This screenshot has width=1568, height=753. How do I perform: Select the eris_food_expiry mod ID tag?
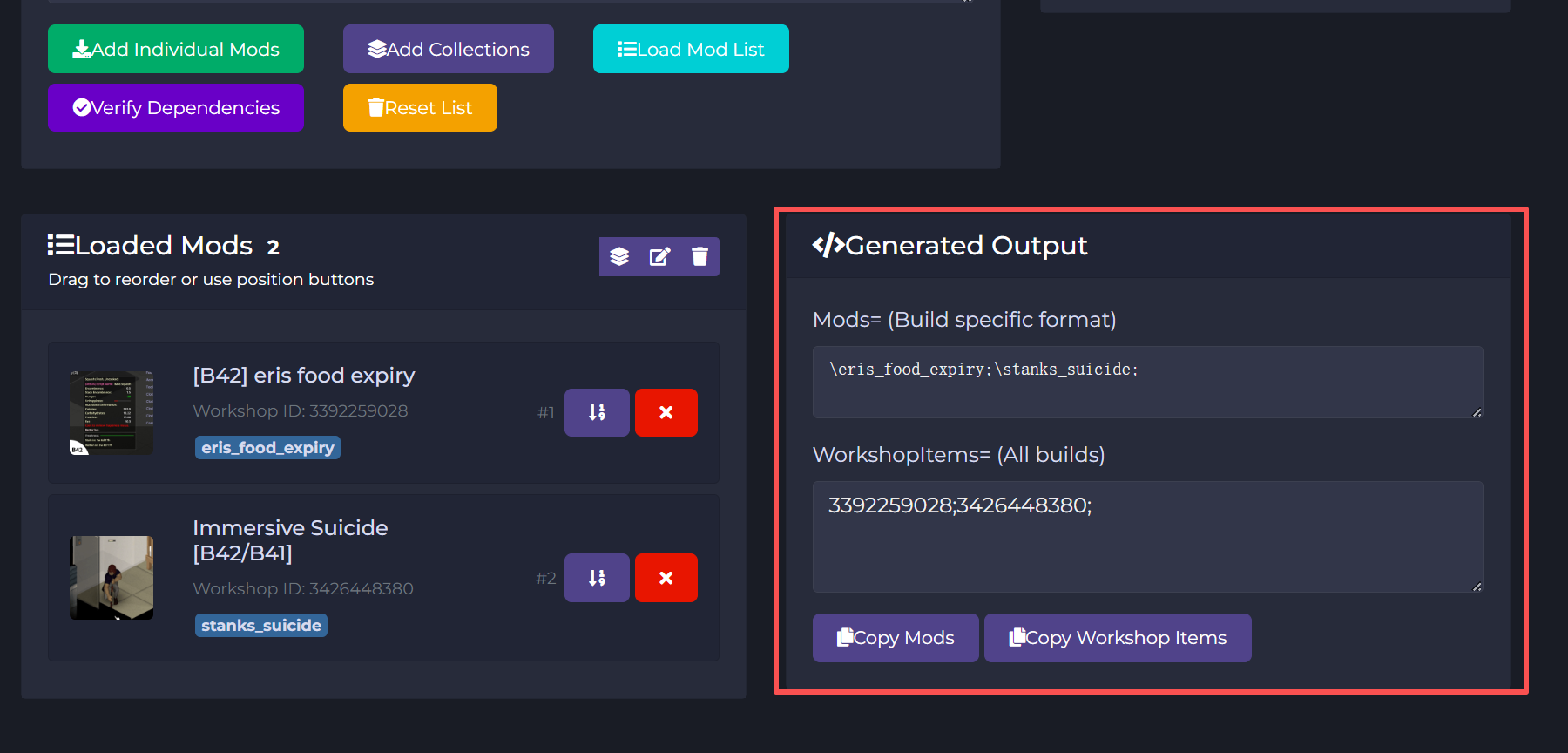[x=267, y=448]
